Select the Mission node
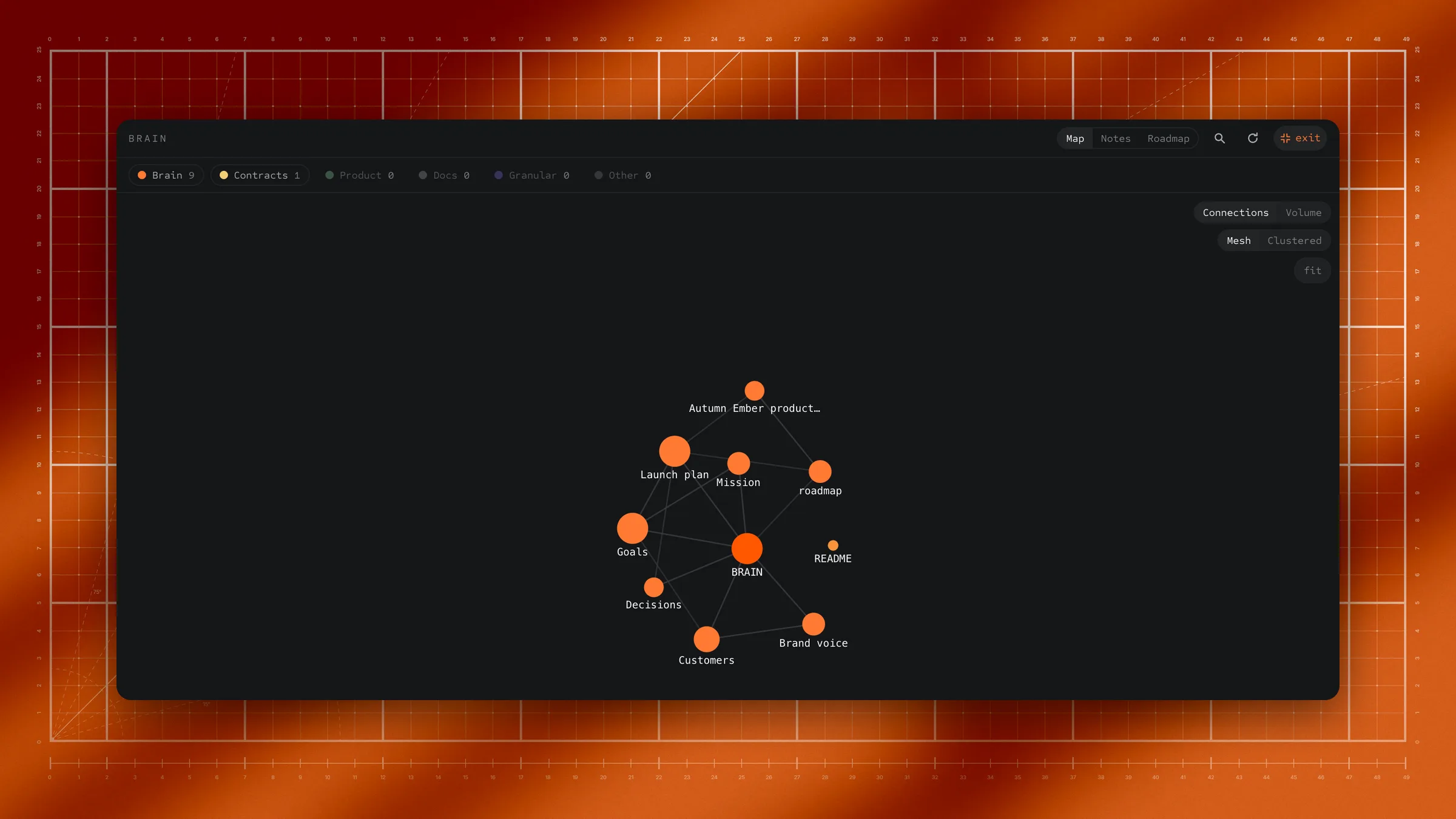The width and height of the screenshot is (1456, 819). click(738, 463)
